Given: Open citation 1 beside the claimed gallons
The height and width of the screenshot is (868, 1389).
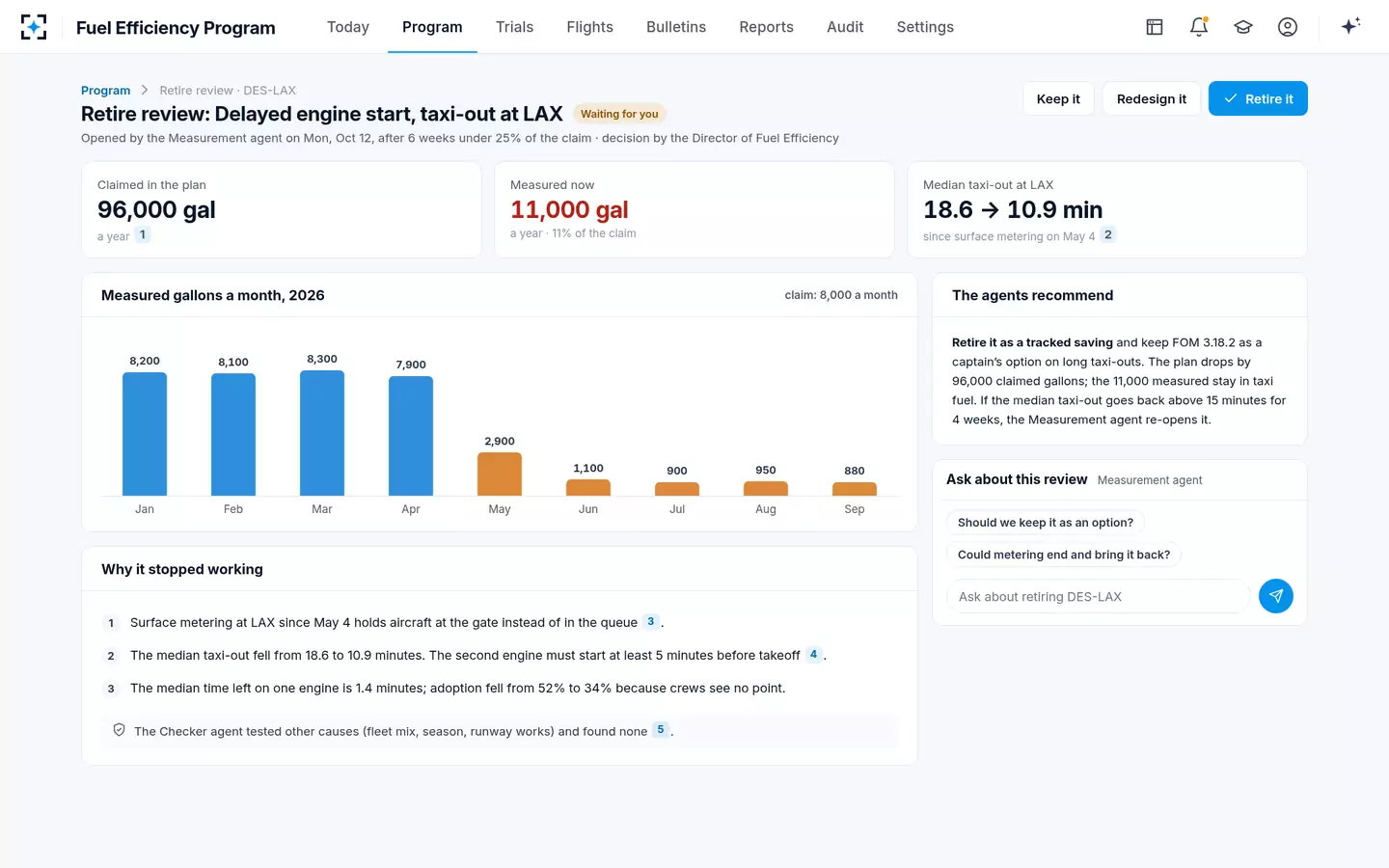Looking at the screenshot, I should coord(143,234).
